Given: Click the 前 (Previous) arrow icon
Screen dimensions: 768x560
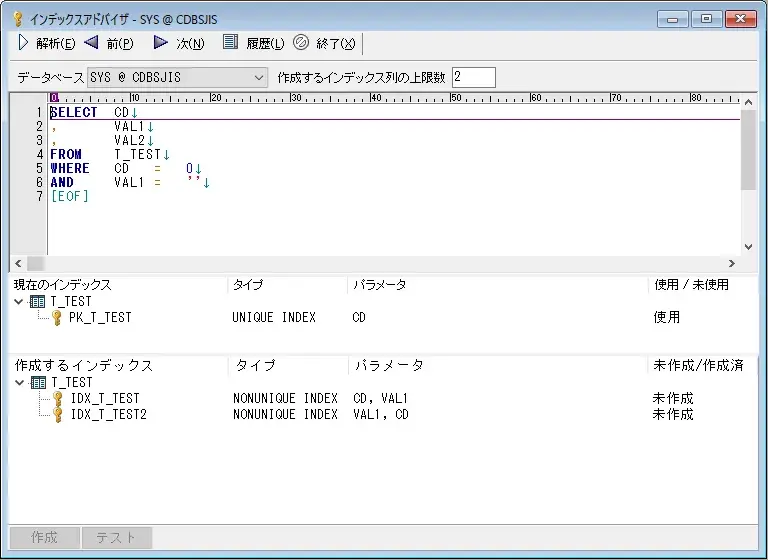Looking at the screenshot, I should 91,43.
